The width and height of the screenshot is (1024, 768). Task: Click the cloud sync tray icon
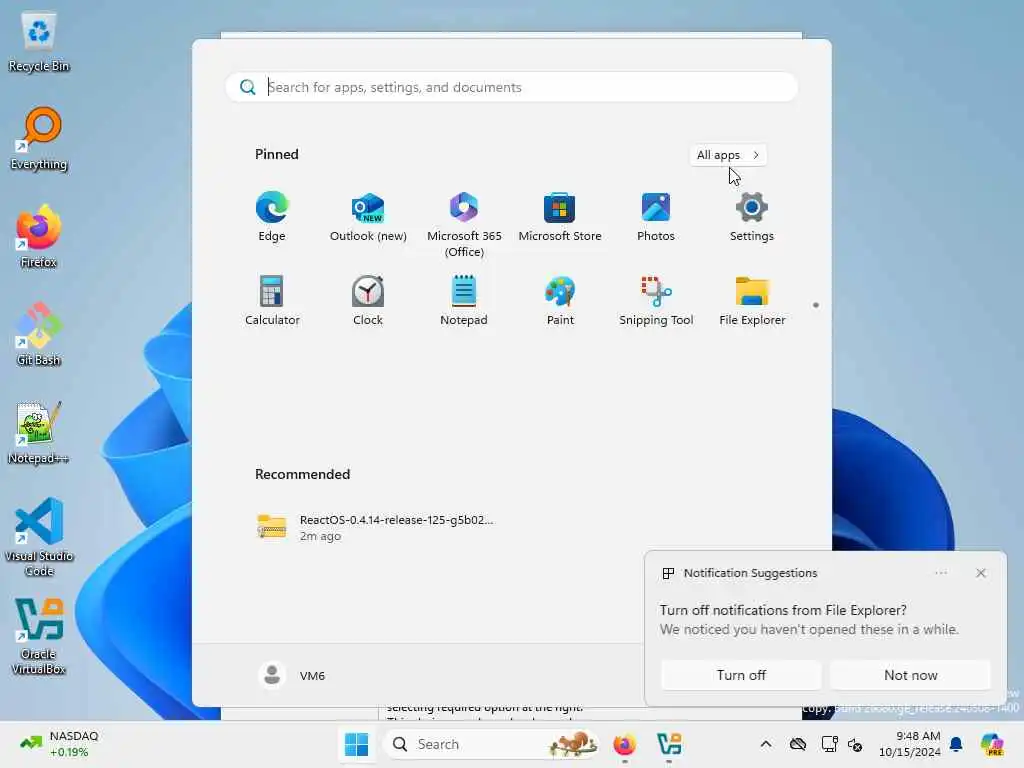[x=797, y=744]
